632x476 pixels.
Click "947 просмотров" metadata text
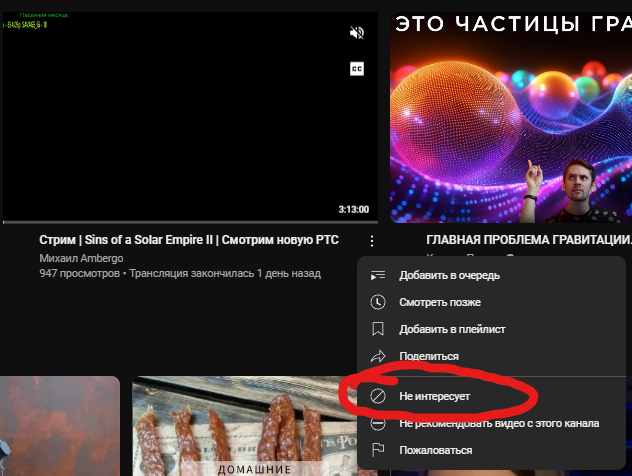pos(79,274)
